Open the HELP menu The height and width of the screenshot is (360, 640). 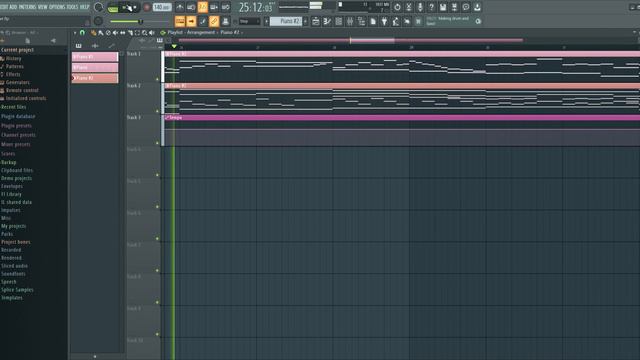(x=84, y=7)
